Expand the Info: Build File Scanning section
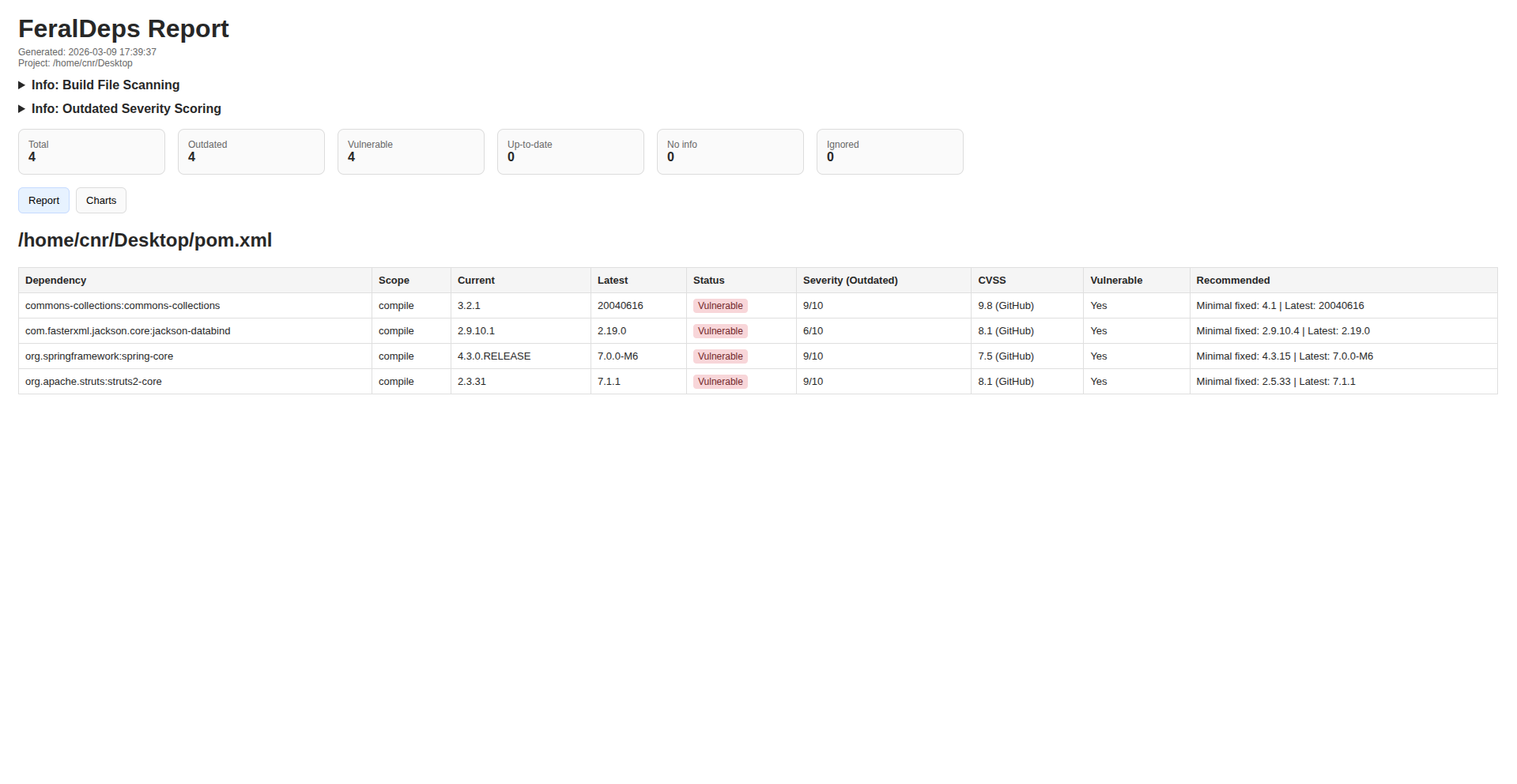The image size is (1517, 784). point(99,85)
